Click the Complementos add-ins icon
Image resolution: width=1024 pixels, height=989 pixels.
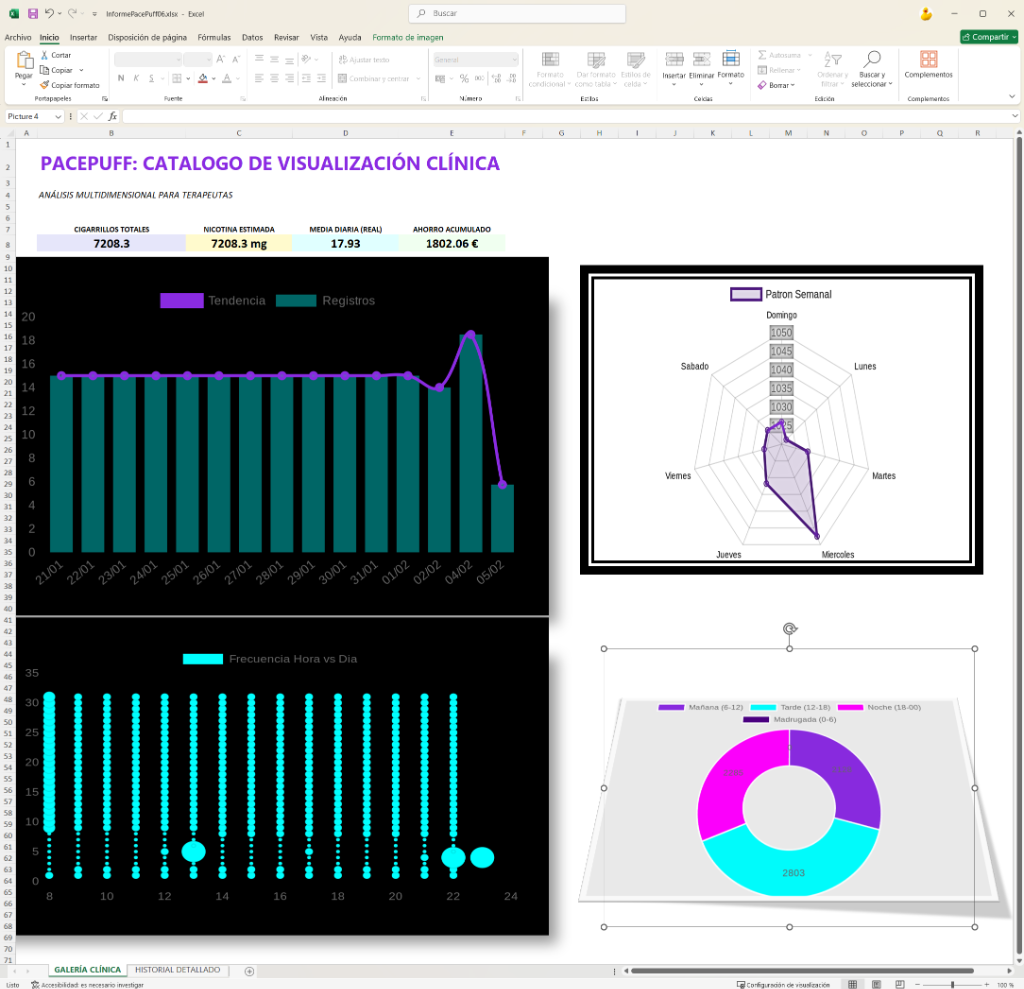click(x=928, y=59)
